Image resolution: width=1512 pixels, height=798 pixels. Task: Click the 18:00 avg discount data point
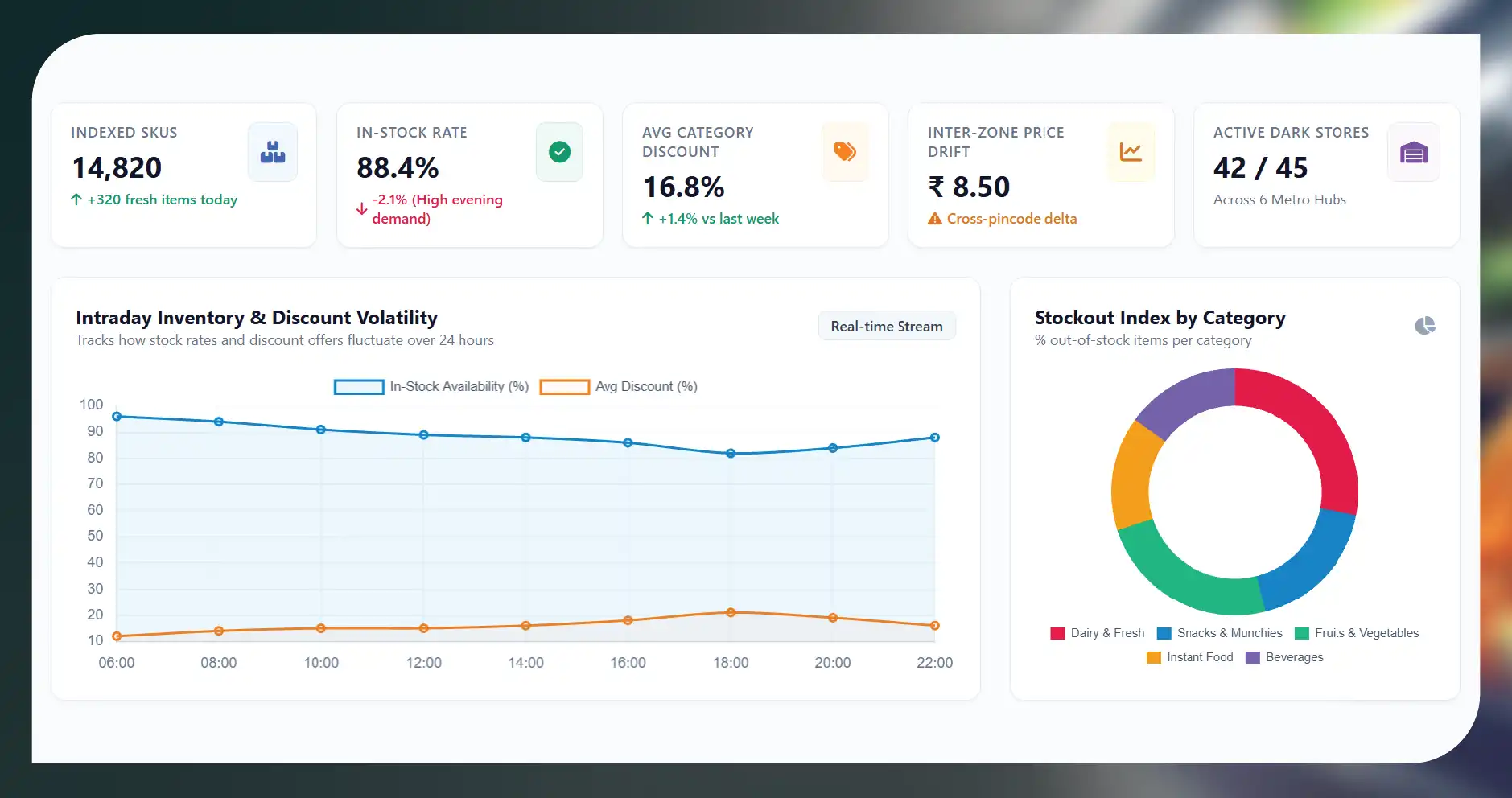[x=731, y=613]
